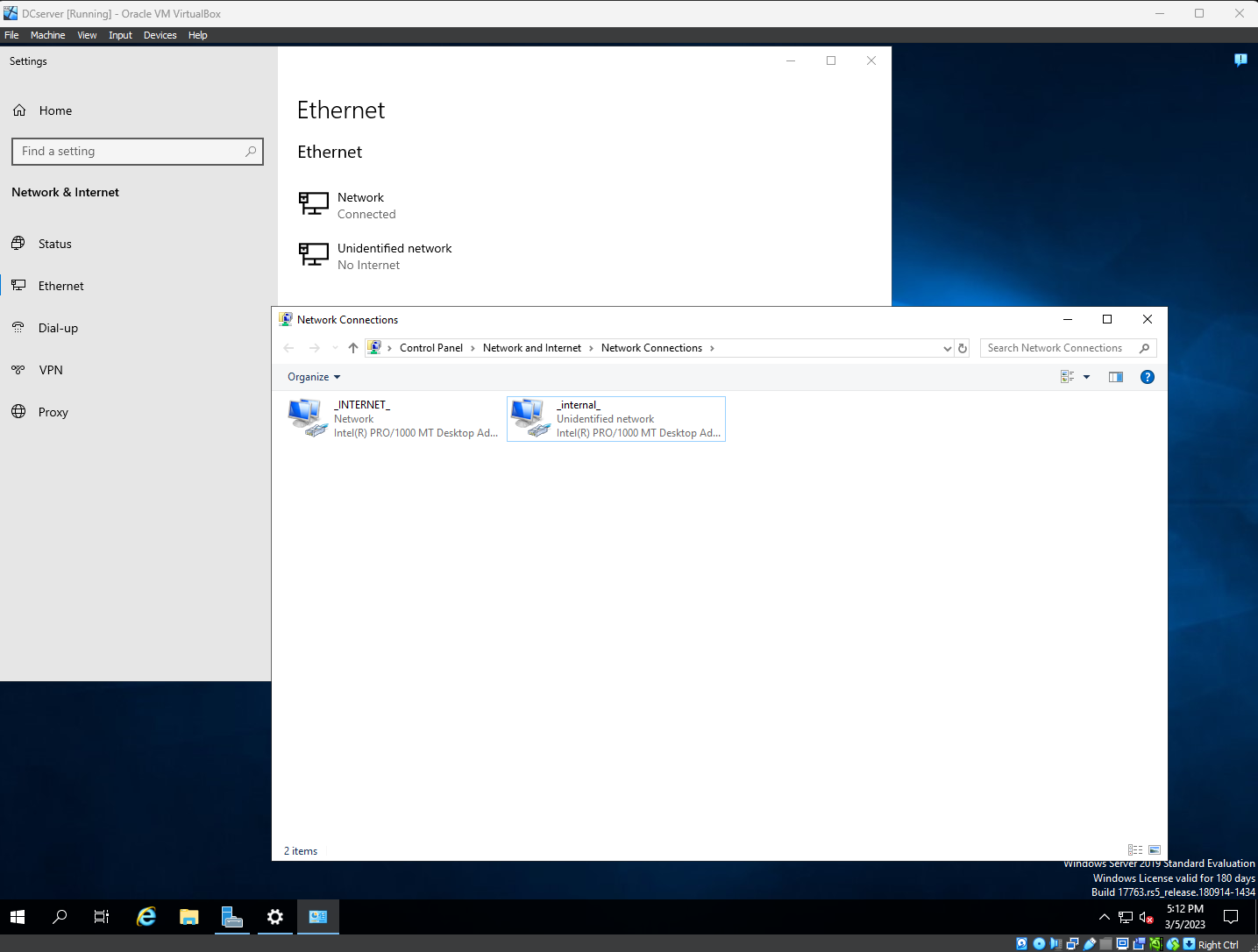Screen dimensions: 1258x952
Task: Click the Unidentified network icon in Ethernet settings
Action: (313, 254)
